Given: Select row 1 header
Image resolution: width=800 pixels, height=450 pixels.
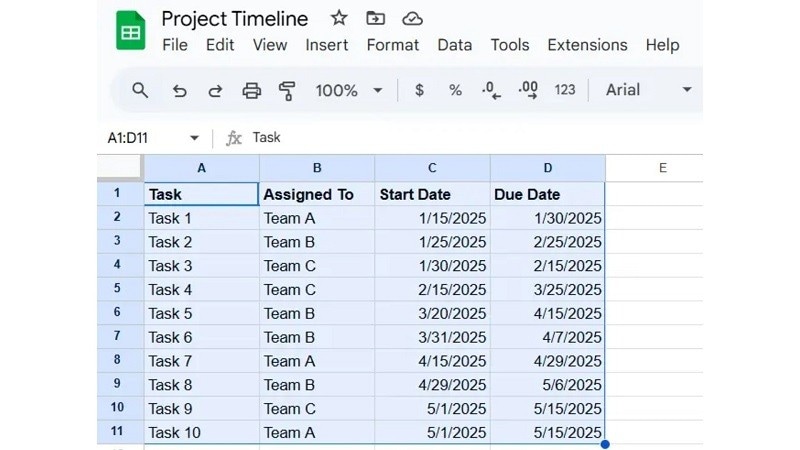Looking at the screenshot, I should (120, 193).
